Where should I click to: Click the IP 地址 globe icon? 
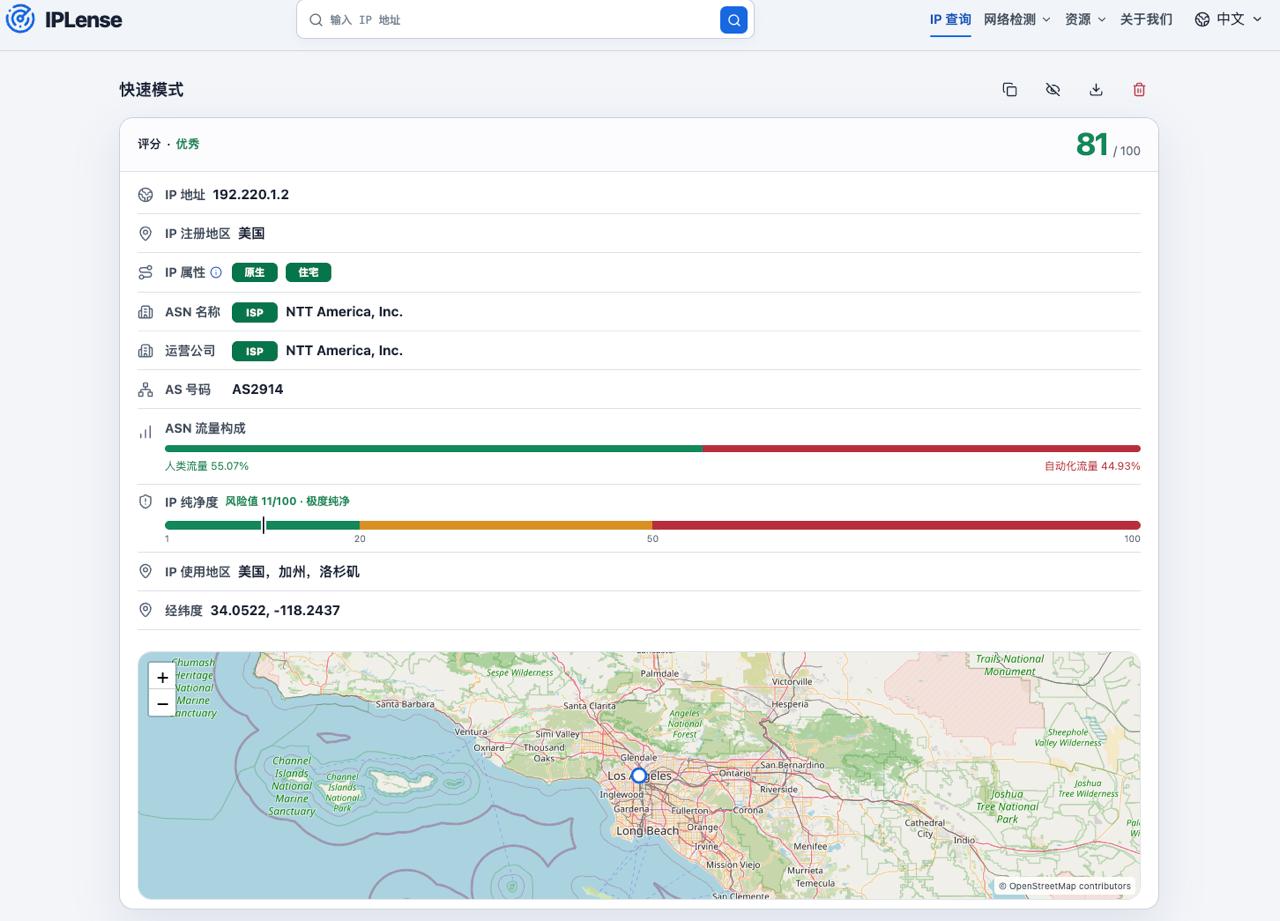(146, 195)
